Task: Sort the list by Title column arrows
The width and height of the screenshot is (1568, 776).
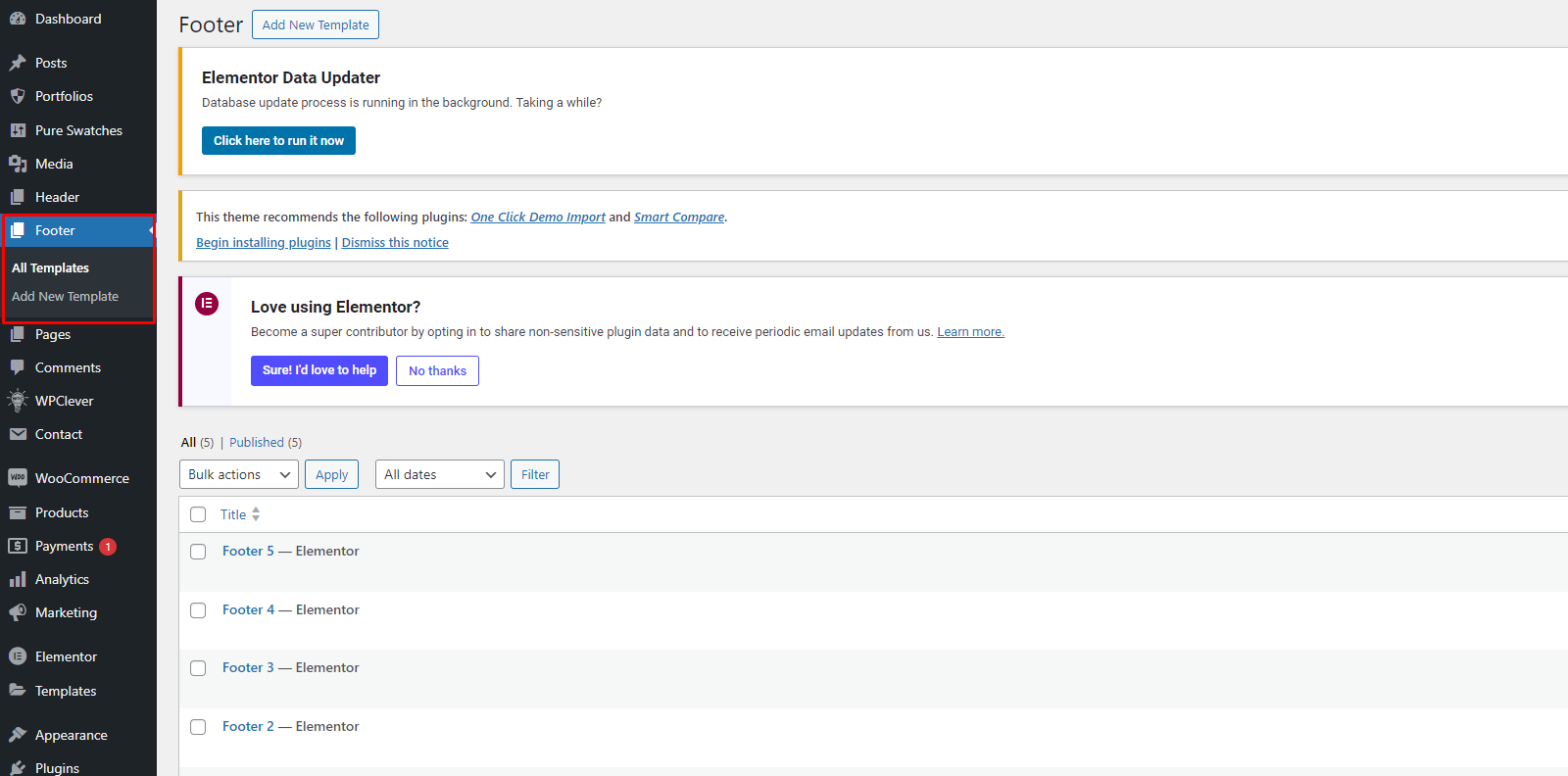Action: click(x=256, y=514)
